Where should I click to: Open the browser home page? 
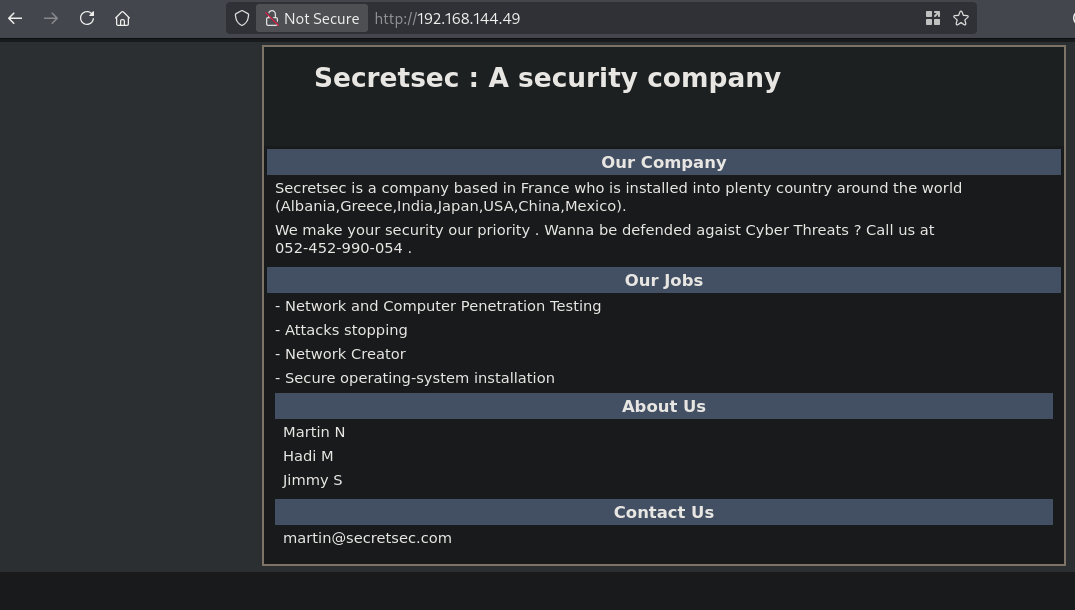(122, 19)
